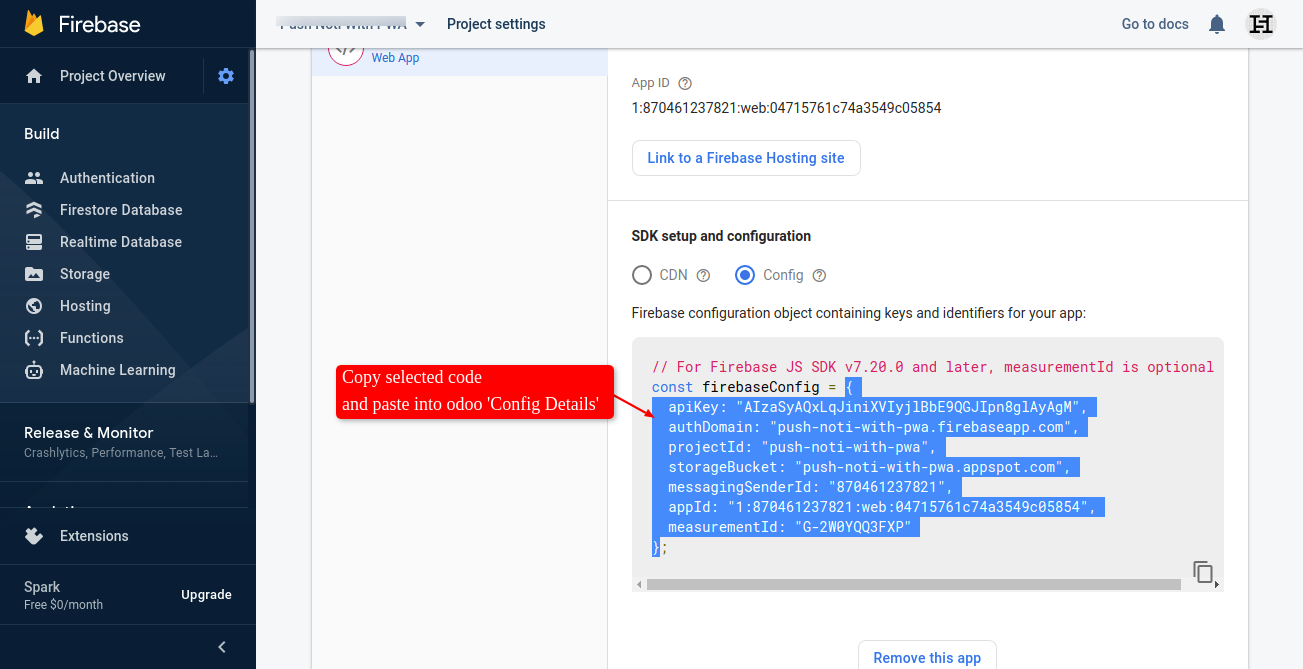
Task: Open user account avatar
Action: (1261, 24)
